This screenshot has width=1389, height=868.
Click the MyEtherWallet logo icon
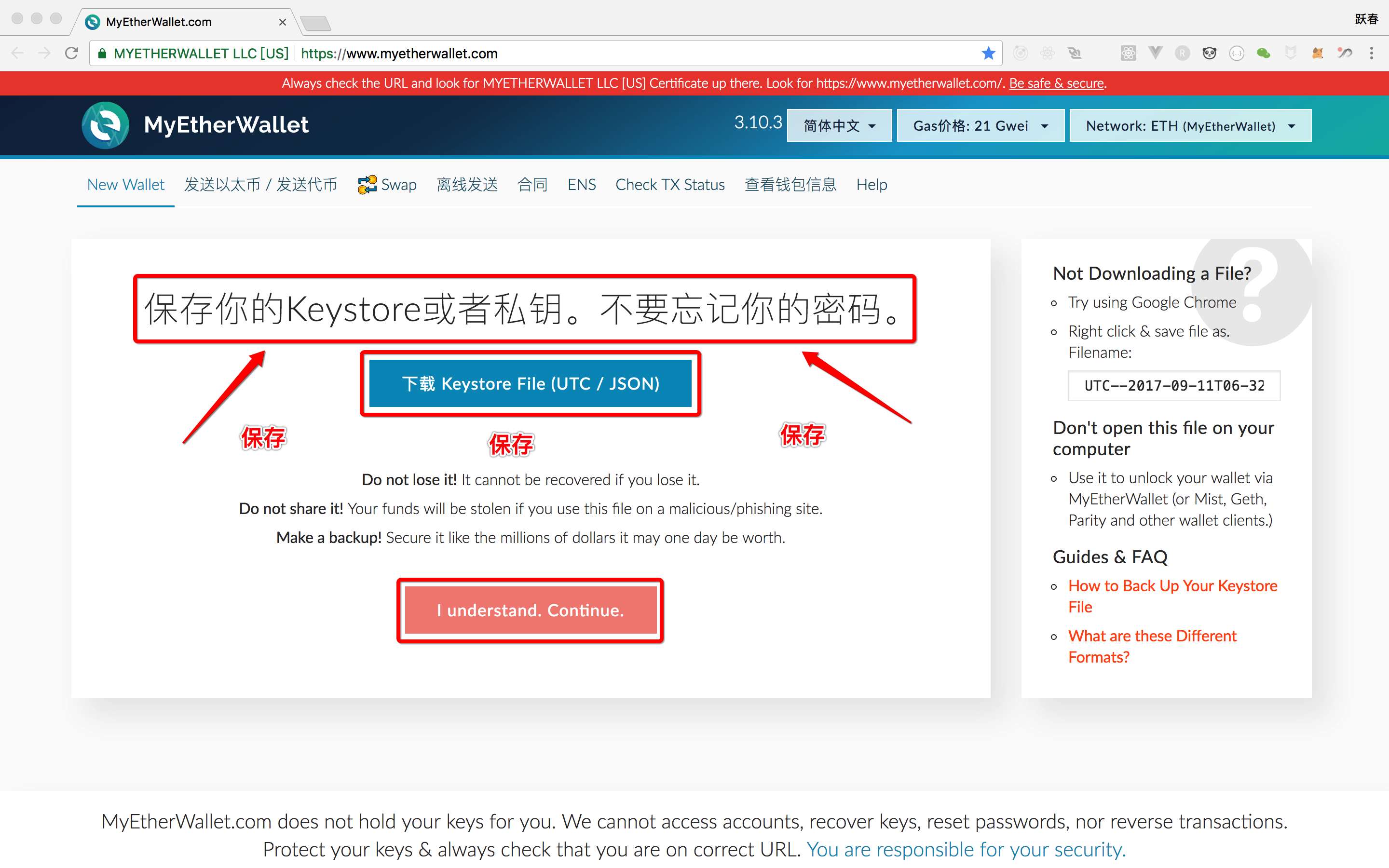(x=105, y=124)
